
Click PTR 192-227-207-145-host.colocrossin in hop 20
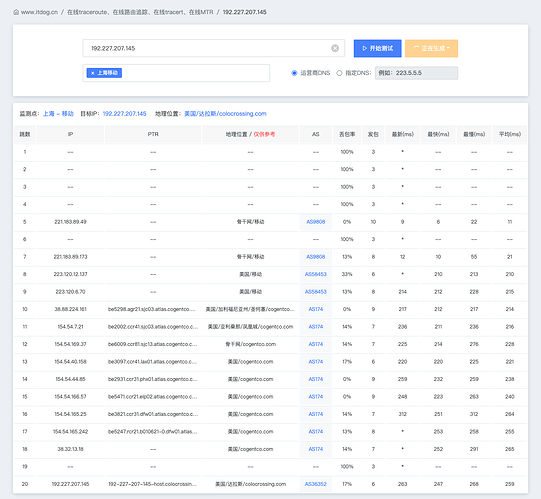[x=153, y=484]
